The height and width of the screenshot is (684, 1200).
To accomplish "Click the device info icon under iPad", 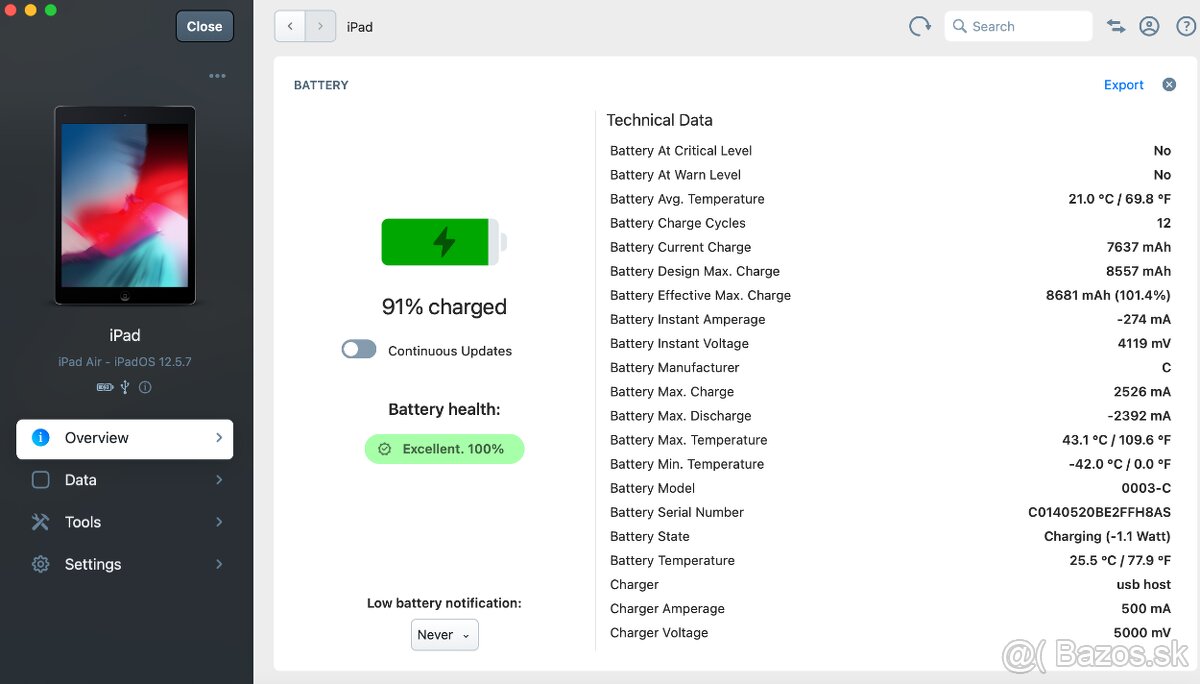I will click(145, 387).
